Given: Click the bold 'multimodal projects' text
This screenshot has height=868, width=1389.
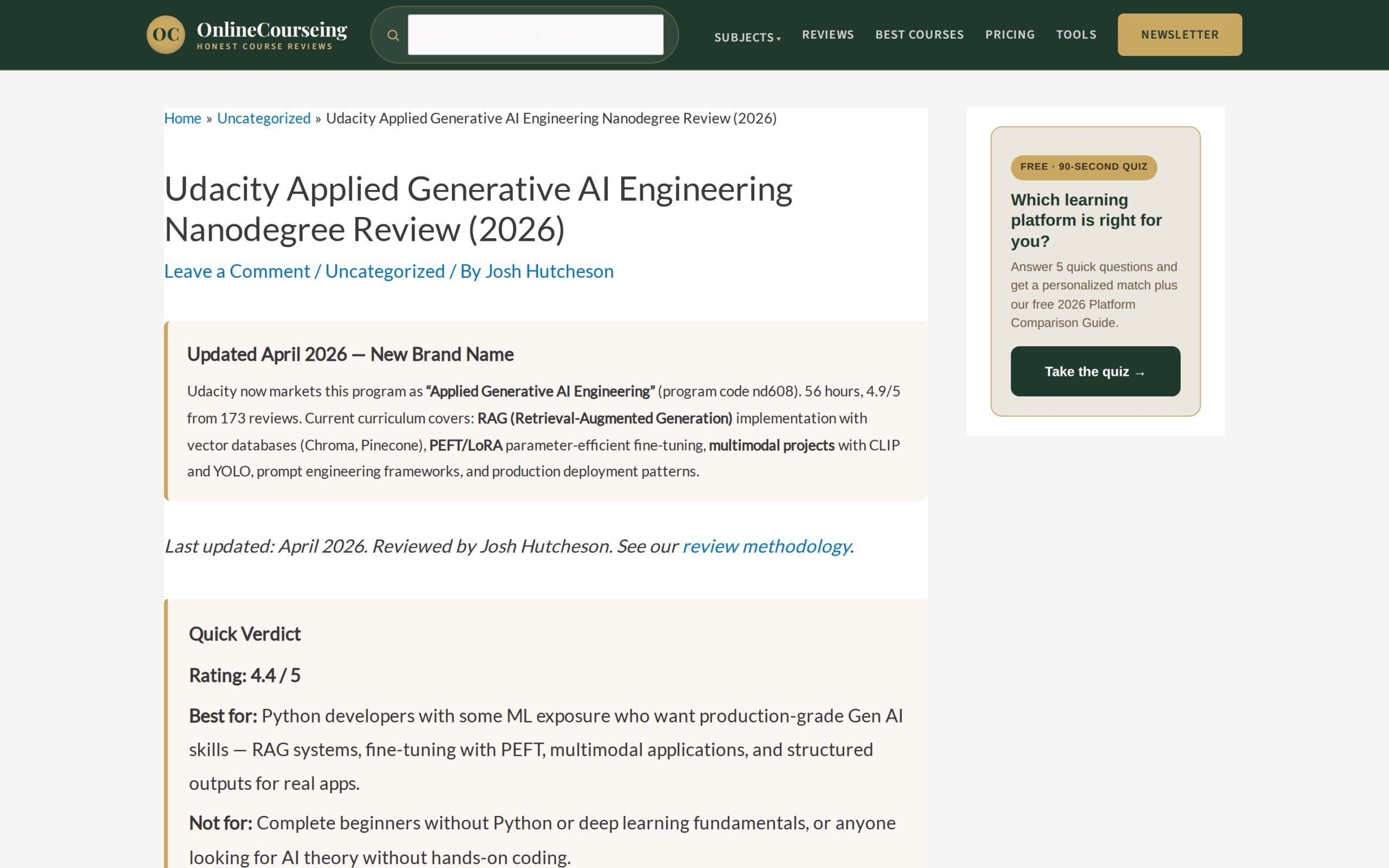Looking at the screenshot, I should pyautogui.click(x=772, y=445).
